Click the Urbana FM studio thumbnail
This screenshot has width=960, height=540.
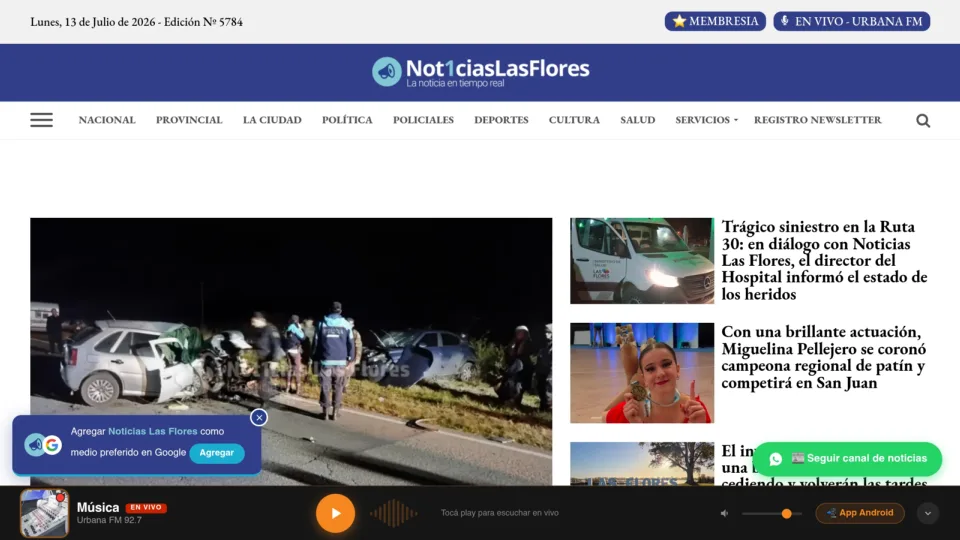click(x=44, y=513)
